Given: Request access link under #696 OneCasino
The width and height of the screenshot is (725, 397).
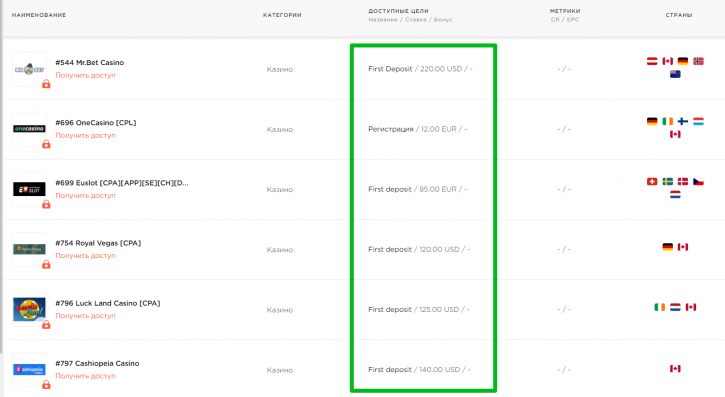Looking at the screenshot, I should [x=86, y=135].
